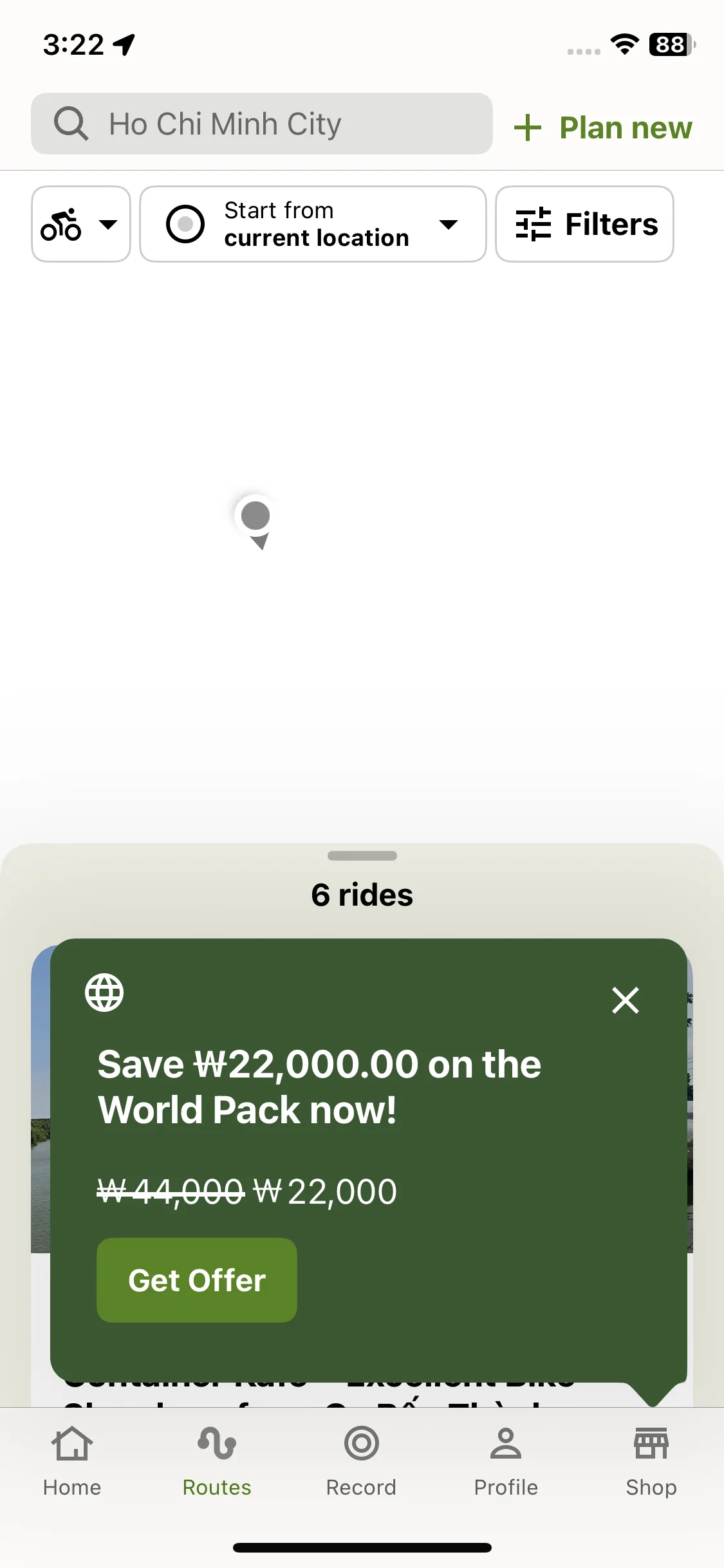Toggle the current location radio circle

coord(185,224)
